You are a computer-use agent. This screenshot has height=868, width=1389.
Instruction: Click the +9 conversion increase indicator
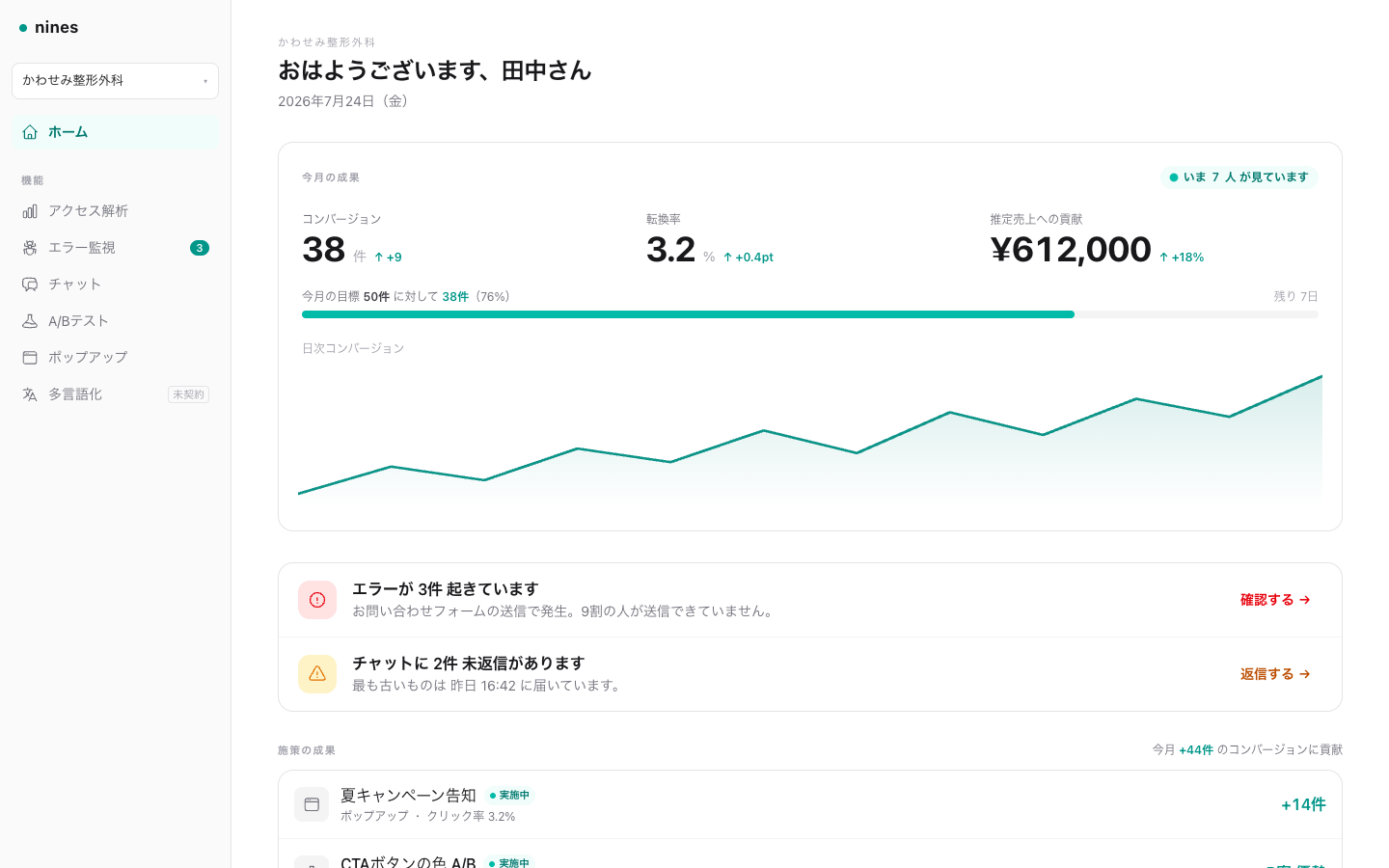[388, 258]
